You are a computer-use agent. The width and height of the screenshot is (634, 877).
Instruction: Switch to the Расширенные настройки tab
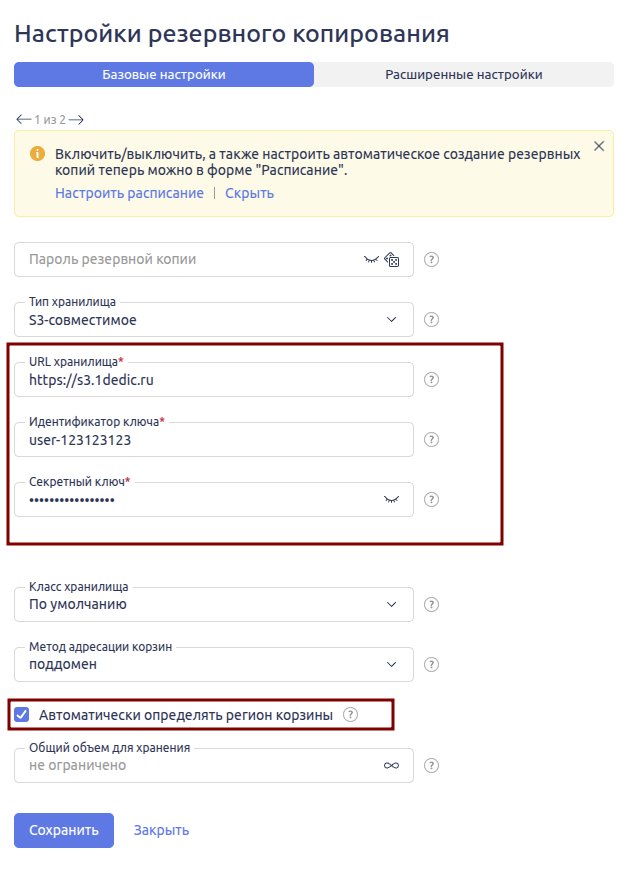click(x=464, y=75)
